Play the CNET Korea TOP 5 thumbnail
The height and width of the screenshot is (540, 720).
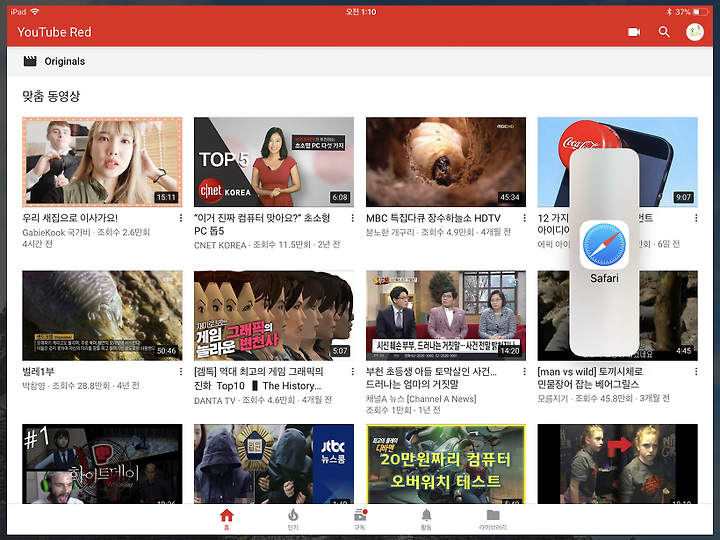tap(274, 162)
